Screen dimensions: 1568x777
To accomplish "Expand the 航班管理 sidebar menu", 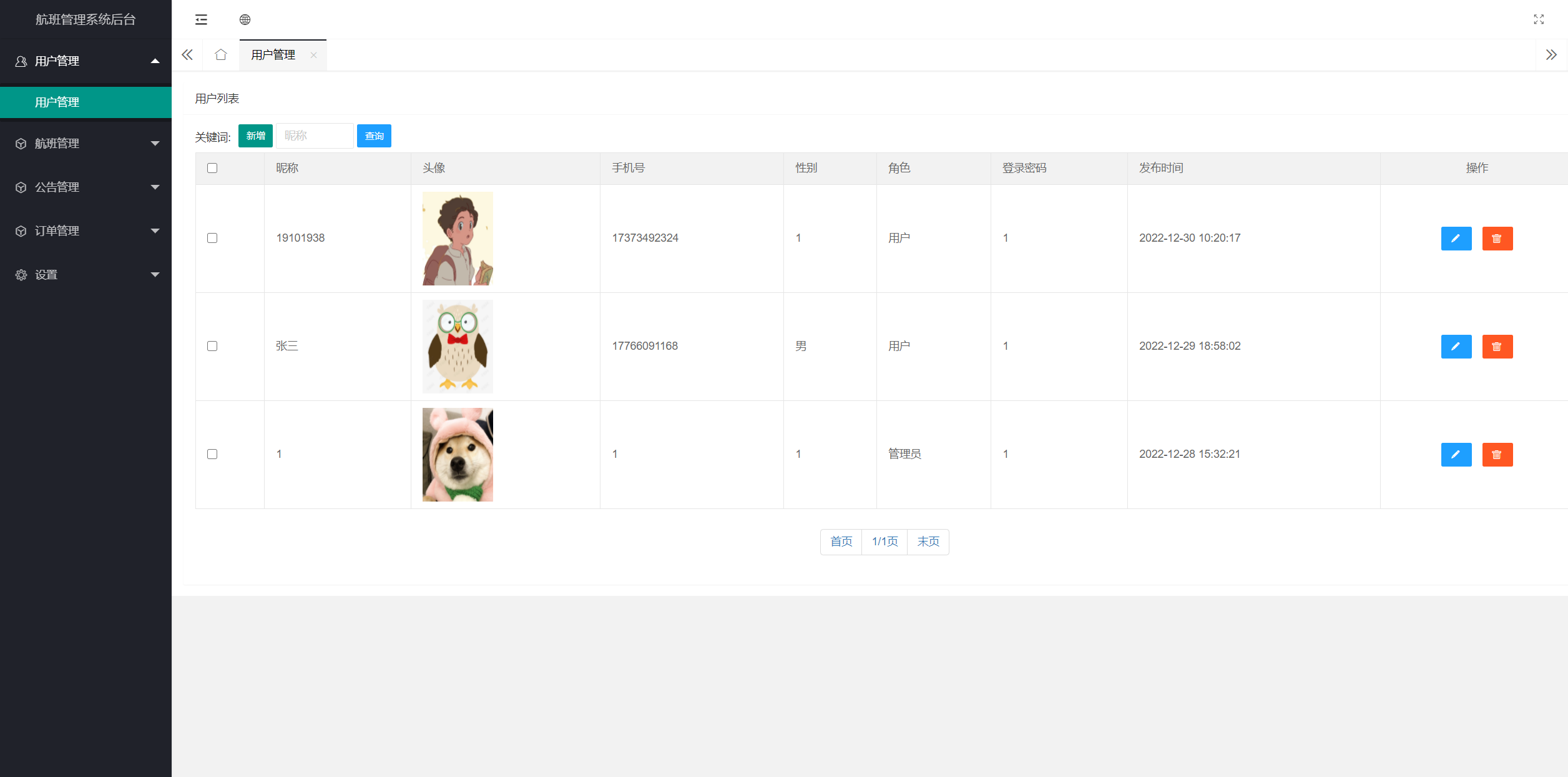I will tap(86, 144).
